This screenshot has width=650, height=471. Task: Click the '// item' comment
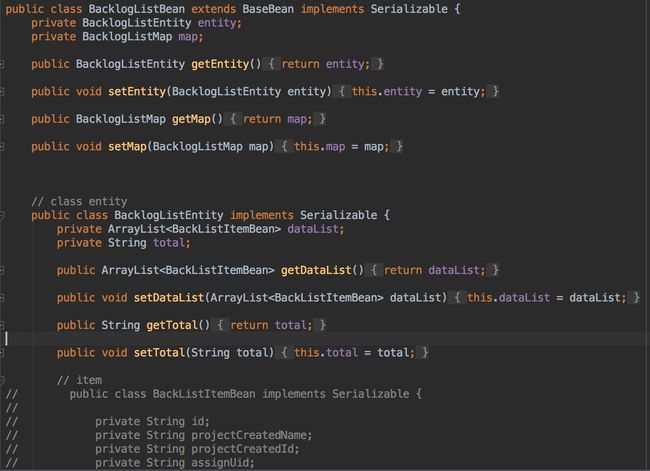click(79, 380)
